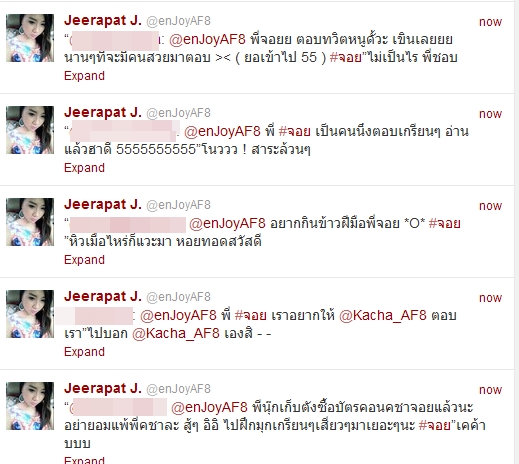Open the #จอย hashtag in fourth tweet
Image resolution: width=519 pixels, height=464 pixels.
tap(251, 315)
